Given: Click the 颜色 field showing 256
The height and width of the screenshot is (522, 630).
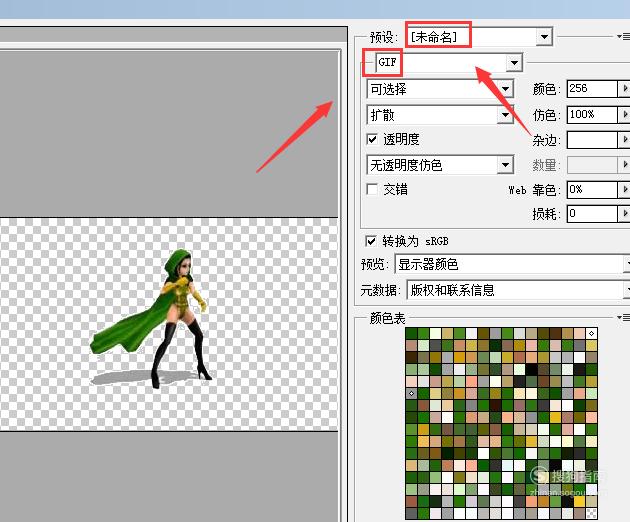Looking at the screenshot, I should click(592, 88).
